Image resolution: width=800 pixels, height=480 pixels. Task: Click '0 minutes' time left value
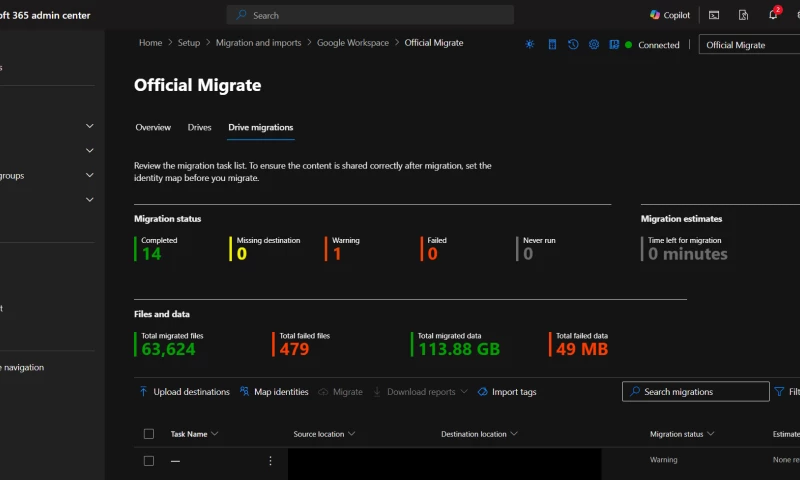coord(688,254)
